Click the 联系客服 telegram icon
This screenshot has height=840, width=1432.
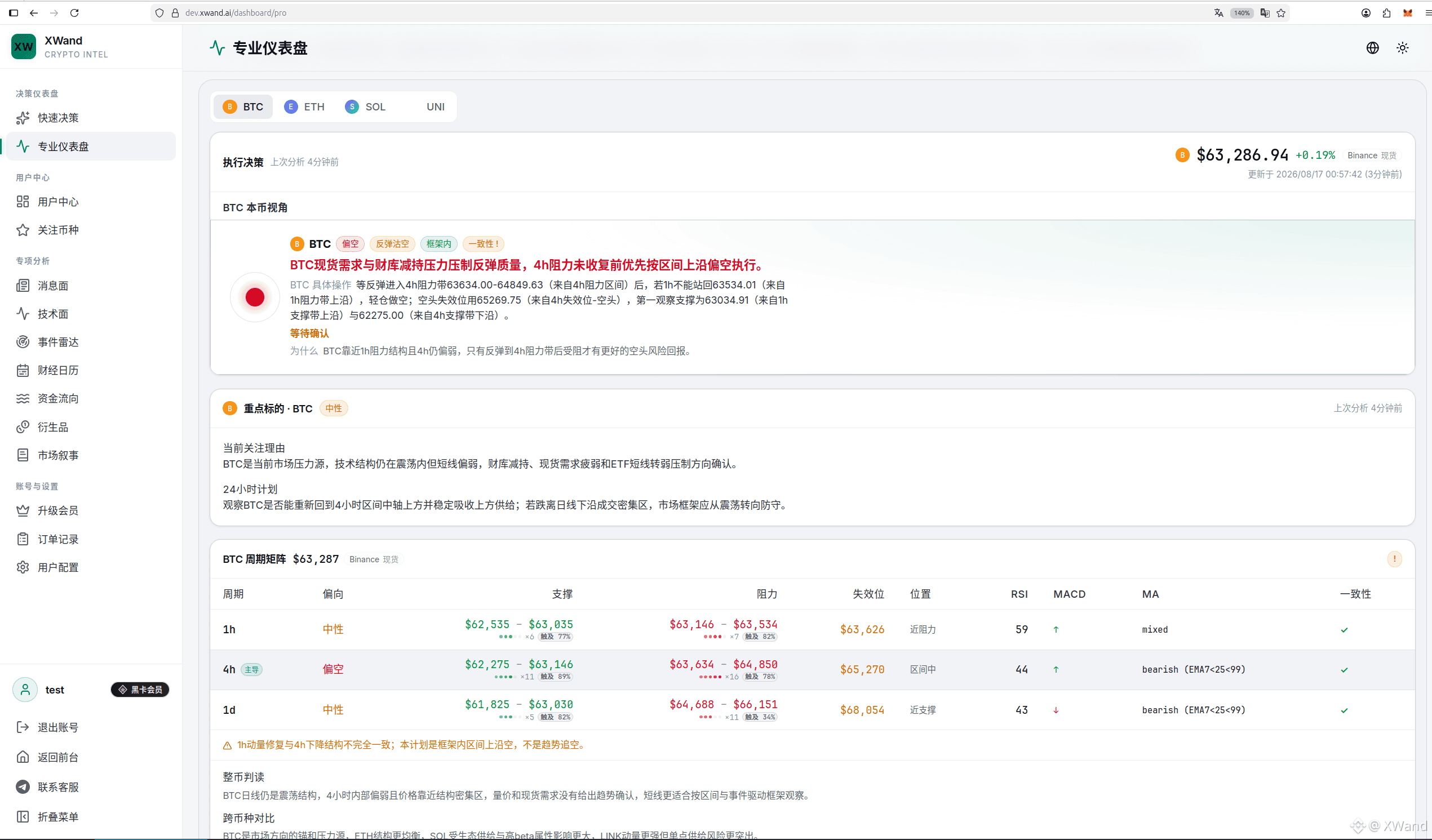(23, 787)
